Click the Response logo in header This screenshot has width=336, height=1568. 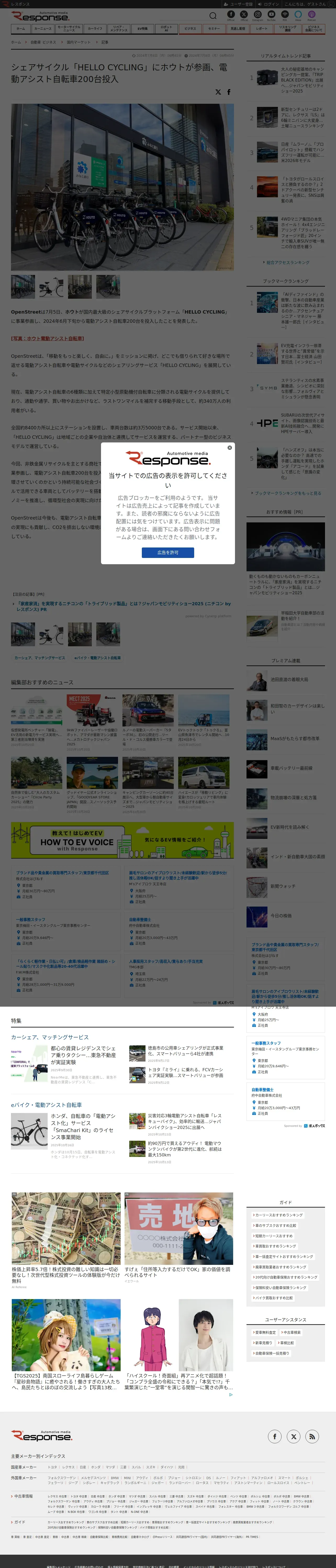[x=40, y=16]
